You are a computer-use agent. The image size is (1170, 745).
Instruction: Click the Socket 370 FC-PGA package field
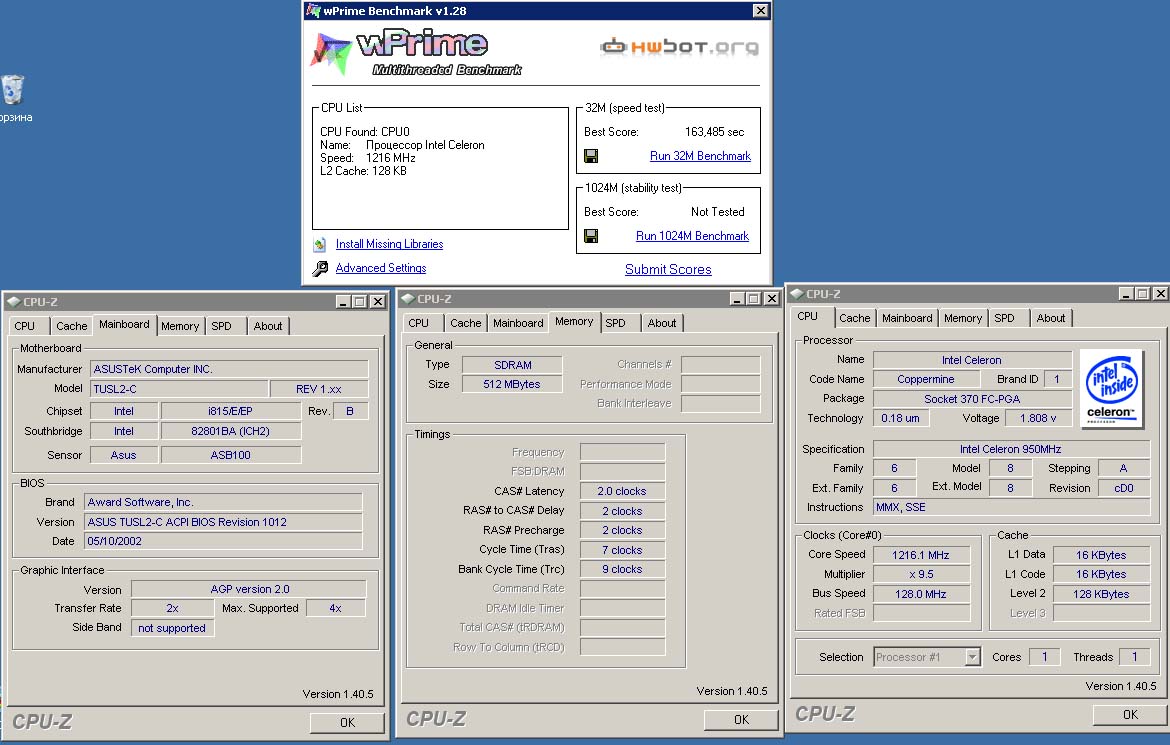(x=972, y=399)
